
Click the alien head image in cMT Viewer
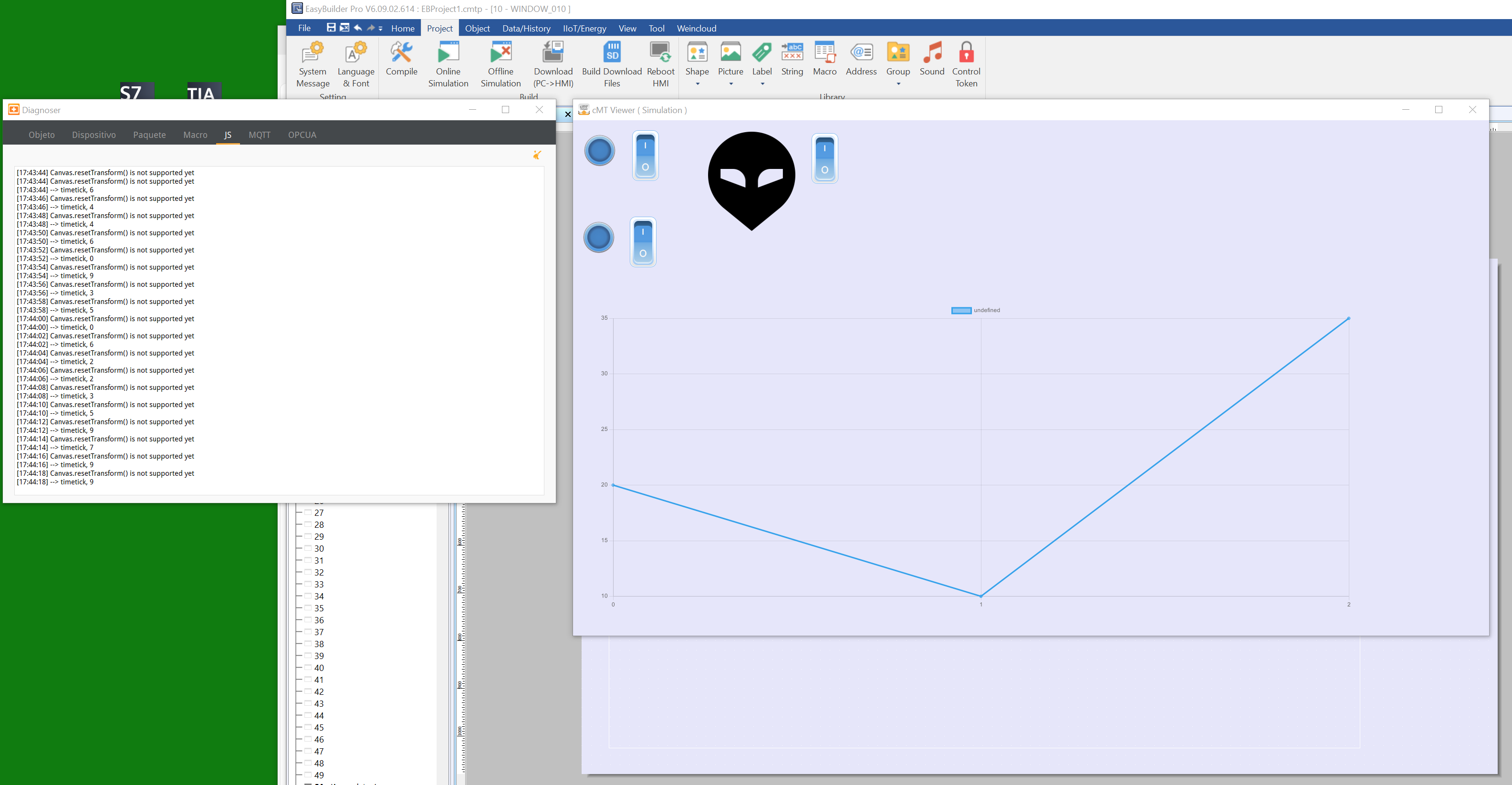coord(751,181)
